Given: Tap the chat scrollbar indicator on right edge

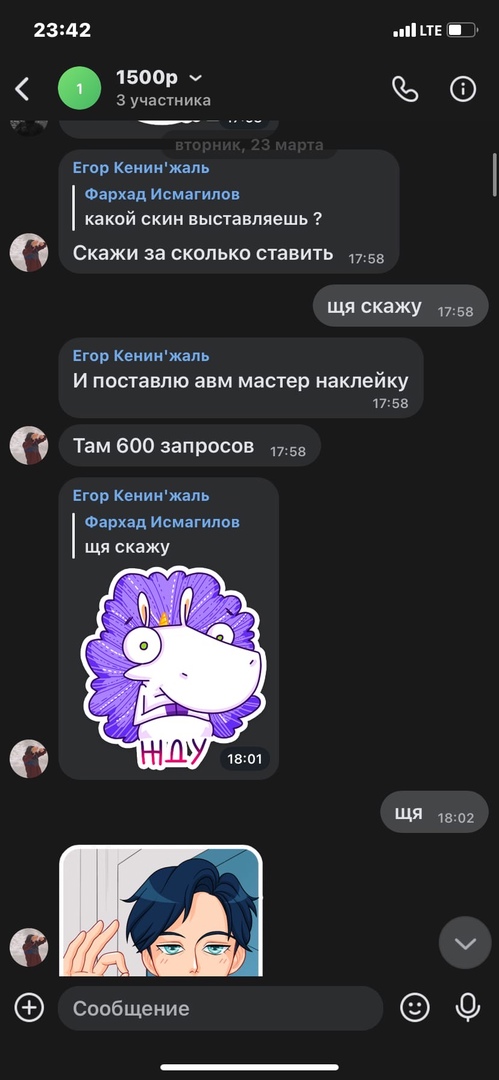Looking at the screenshot, I should 493,176.
